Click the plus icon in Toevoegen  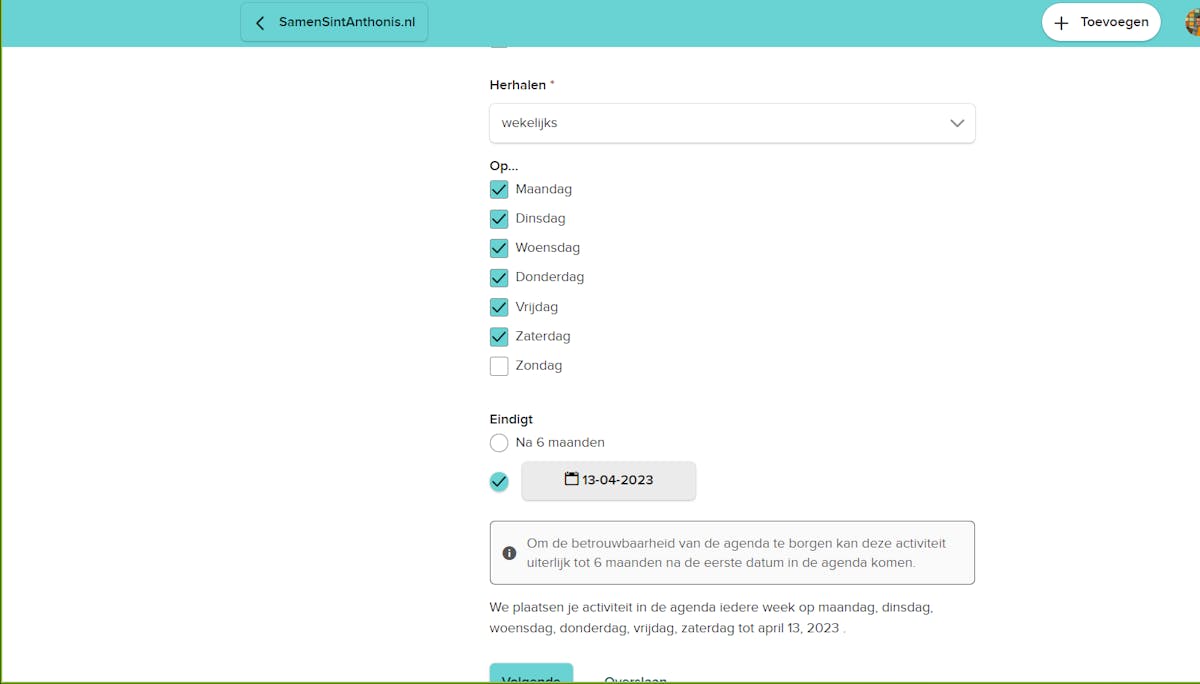(1062, 23)
